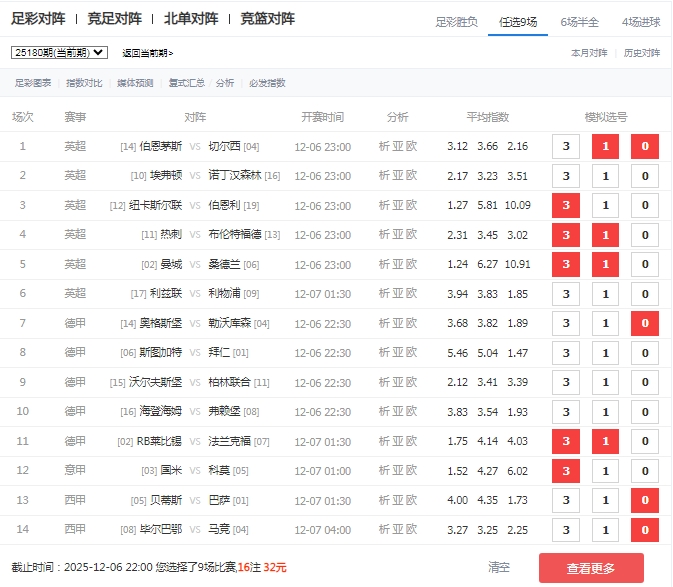This screenshot has height=587, width=673.
Task: Deselect pick 3 for match 3 纽卡斯尔联
Action: (566, 206)
